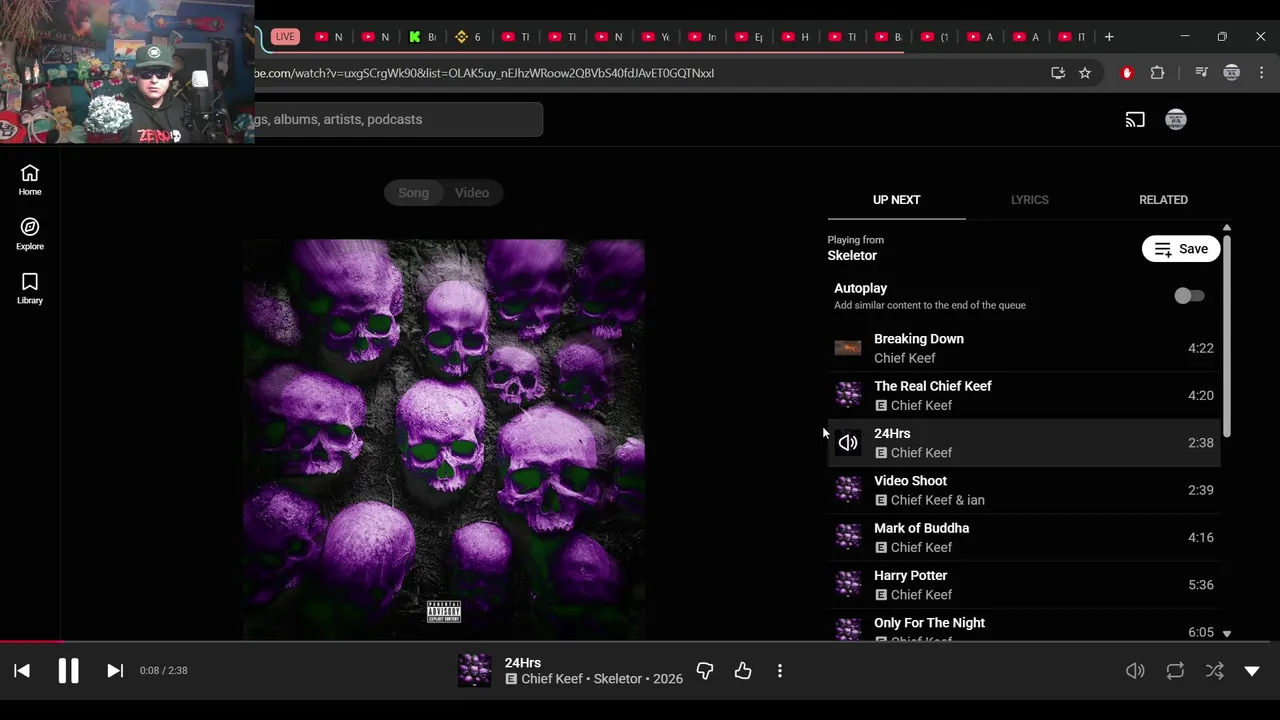
Task: Play Only For The Night from queue
Action: point(1024,626)
